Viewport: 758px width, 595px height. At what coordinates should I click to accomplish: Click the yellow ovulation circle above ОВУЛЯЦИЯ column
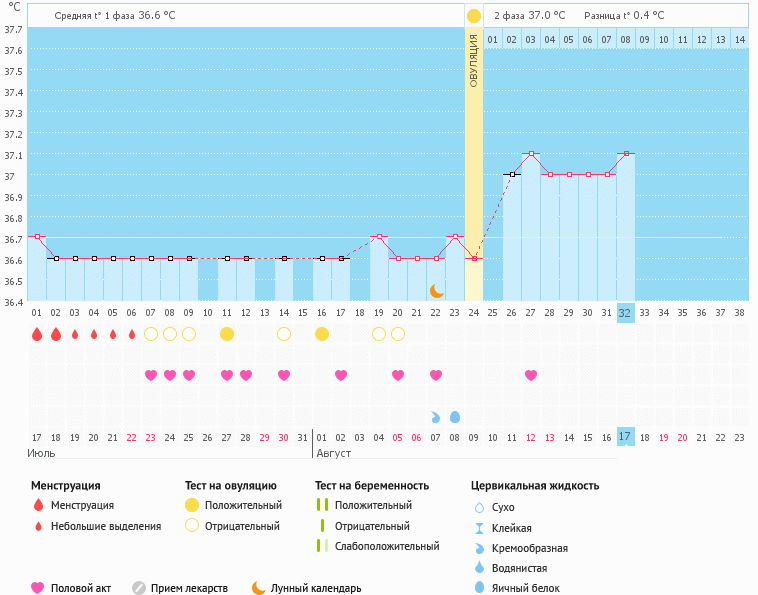(x=474, y=16)
